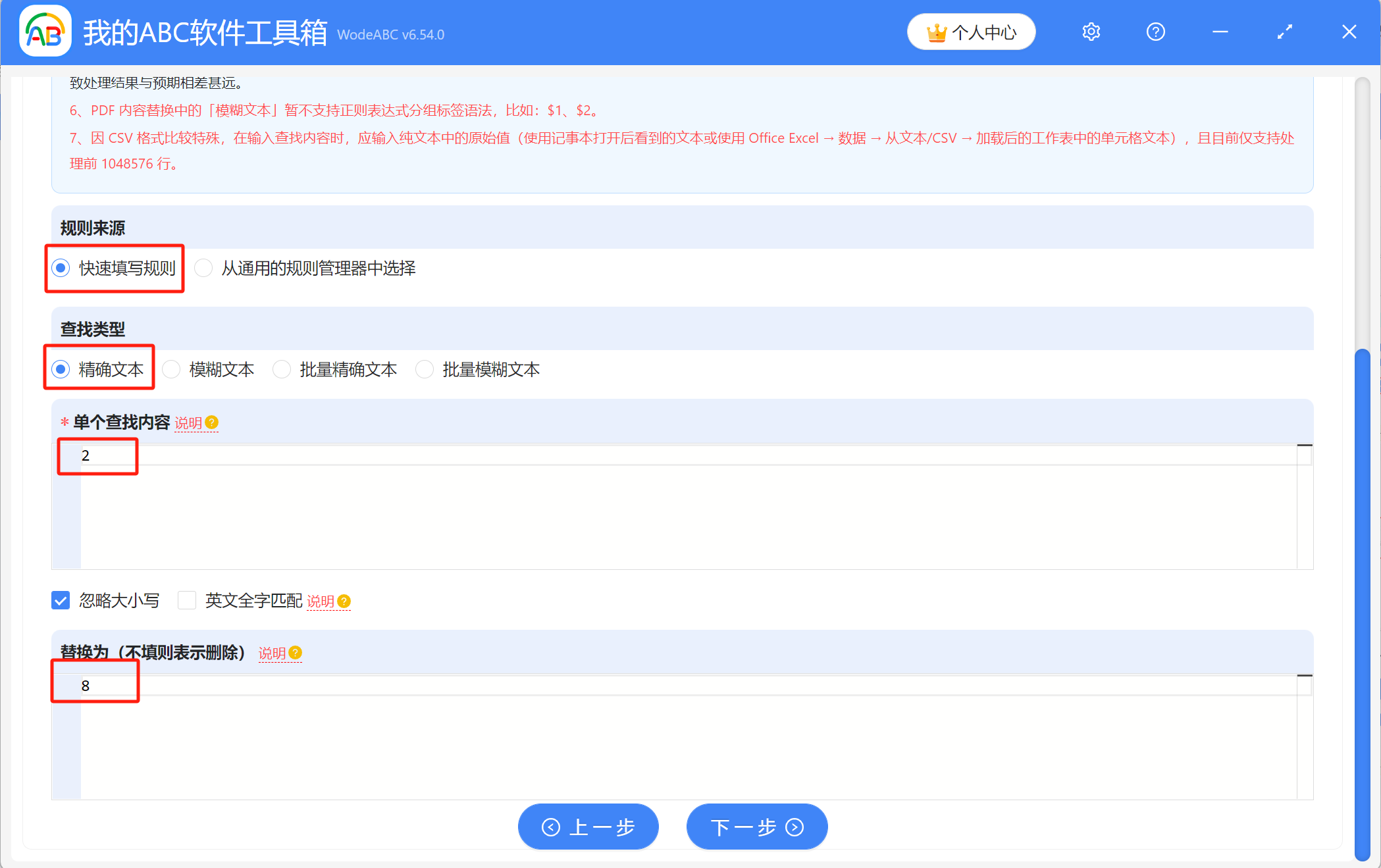Select 从通用的规则管理器中选择 option
This screenshot has width=1381, height=868.
click(203, 268)
